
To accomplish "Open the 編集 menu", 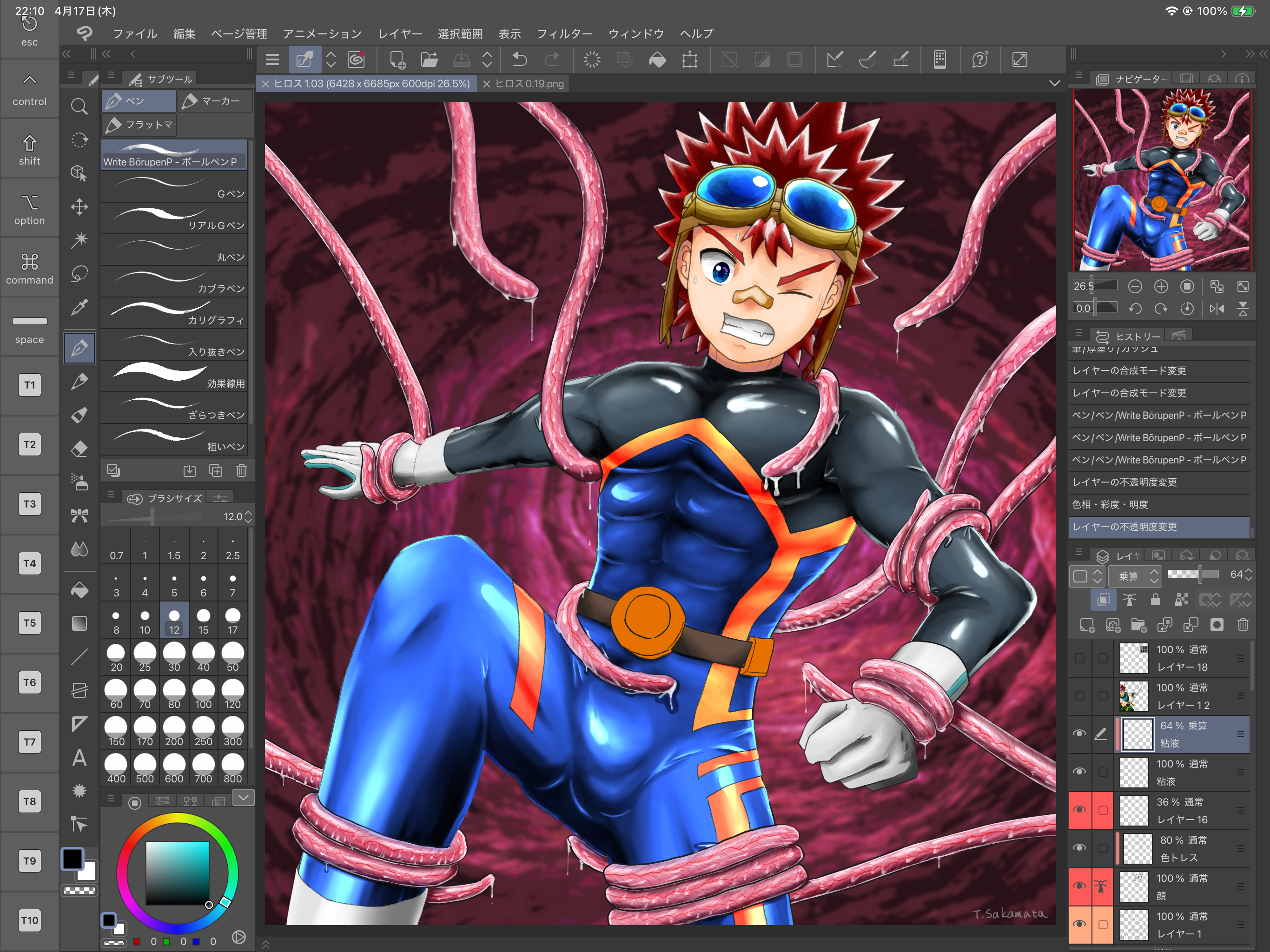I will 184,34.
